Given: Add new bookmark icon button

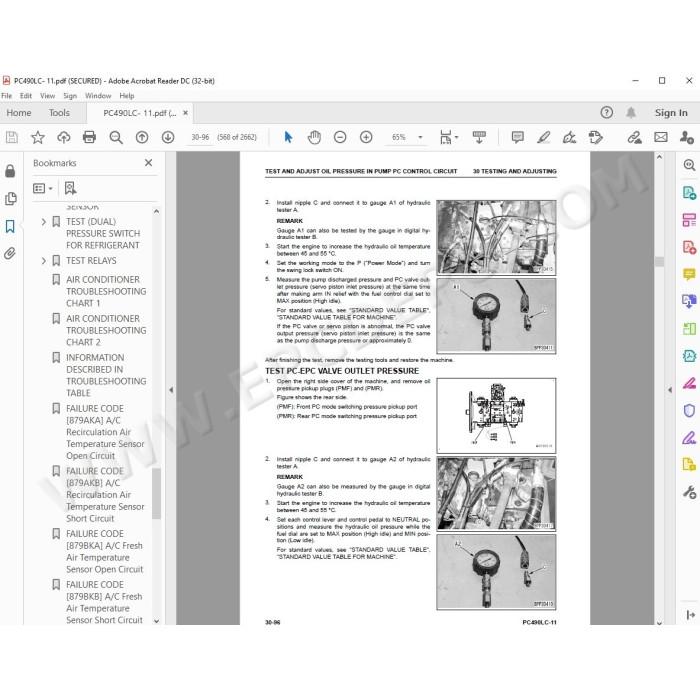Looking at the screenshot, I should (71, 188).
